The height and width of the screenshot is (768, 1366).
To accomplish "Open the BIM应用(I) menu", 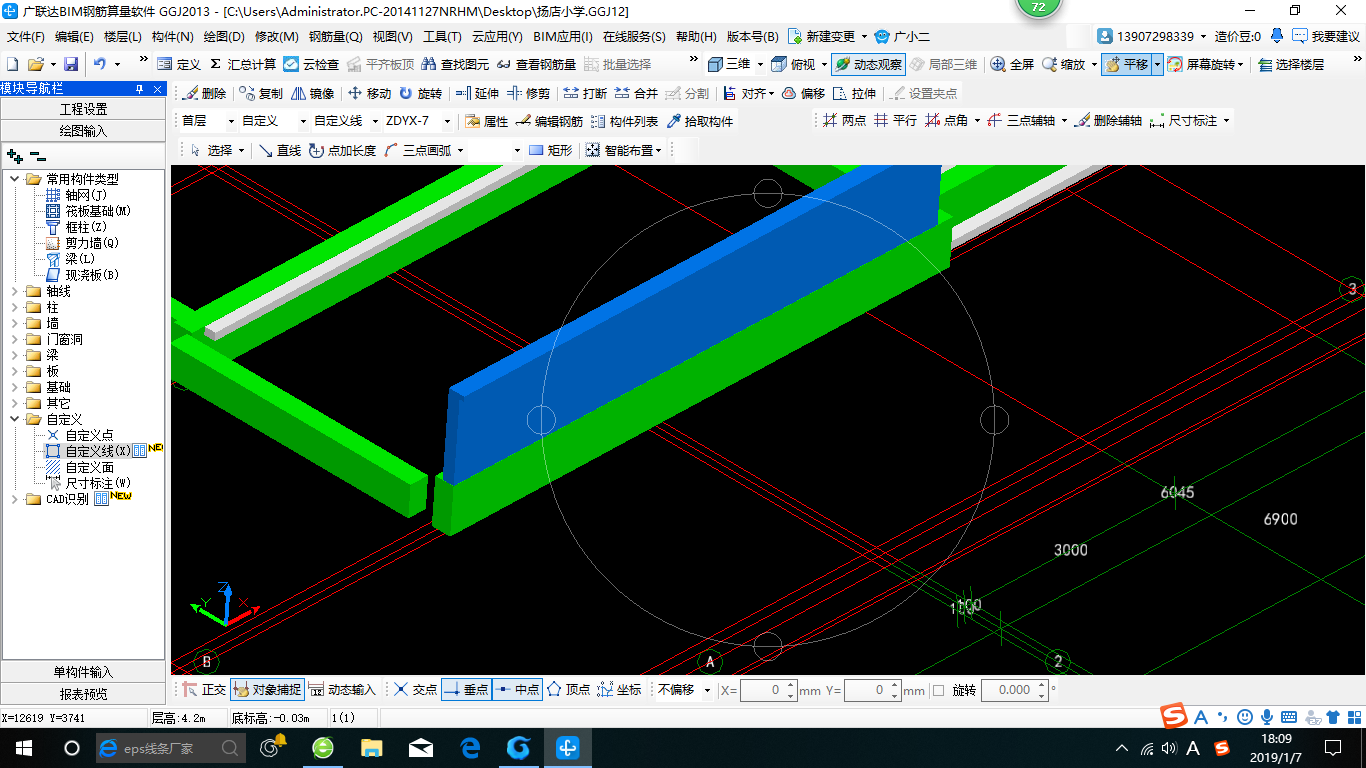I will click(x=563, y=36).
